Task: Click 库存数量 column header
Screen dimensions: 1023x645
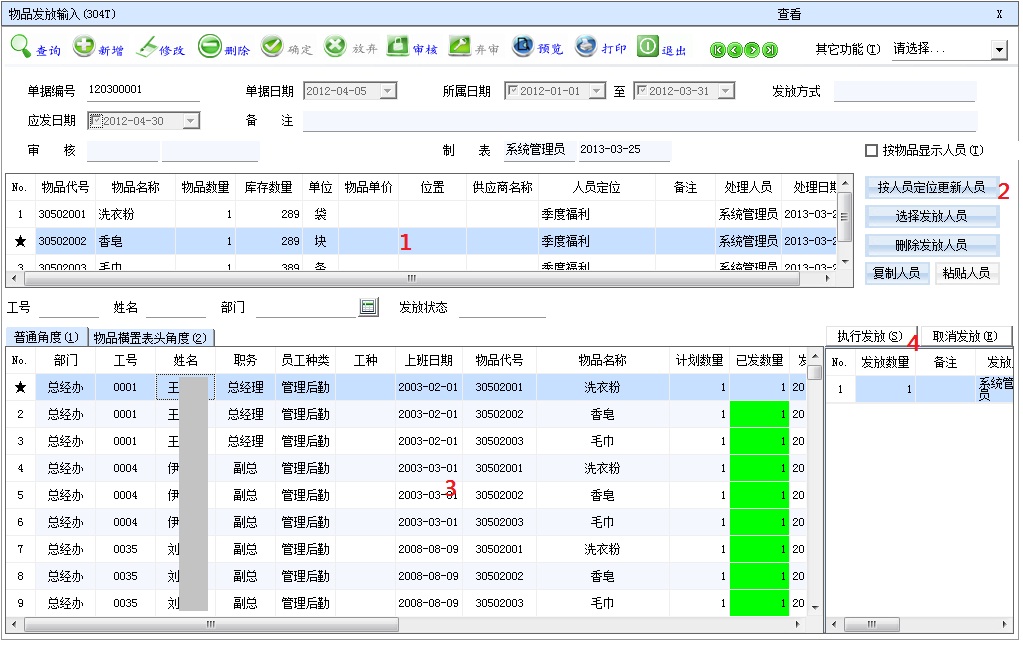Action: pos(268,188)
